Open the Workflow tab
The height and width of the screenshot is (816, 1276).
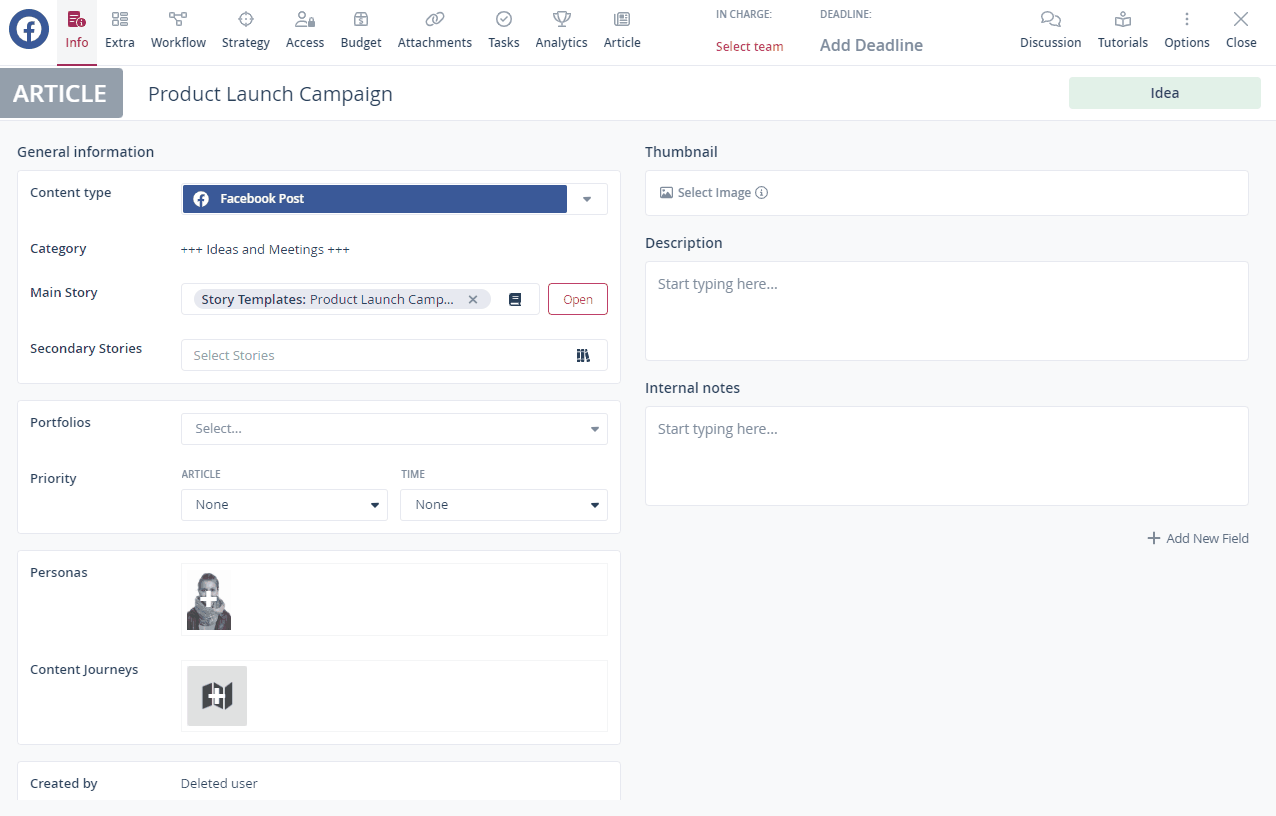pyautogui.click(x=178, y=30)
